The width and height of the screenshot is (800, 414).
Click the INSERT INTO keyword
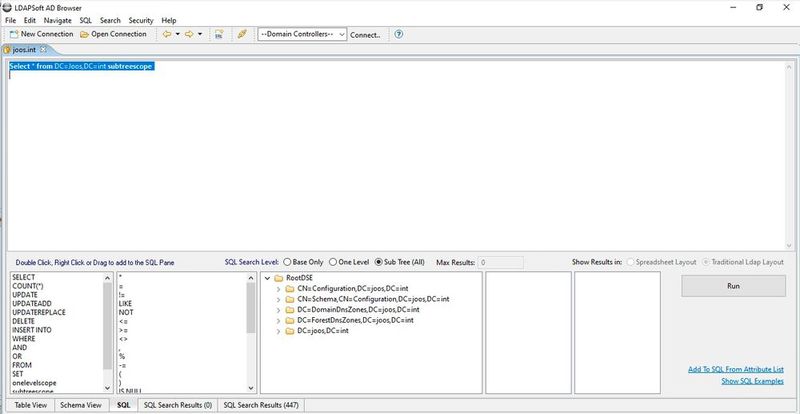coord(32,330)
